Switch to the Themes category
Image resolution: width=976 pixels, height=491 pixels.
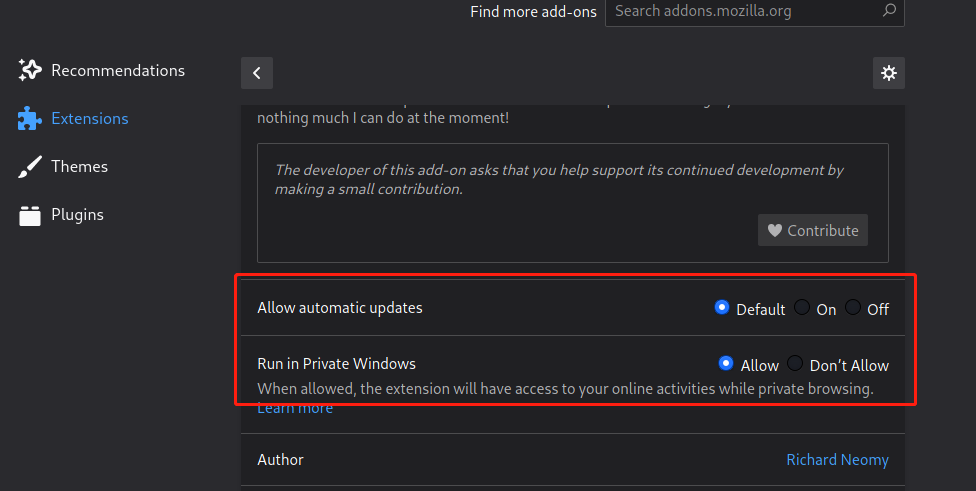63,167
